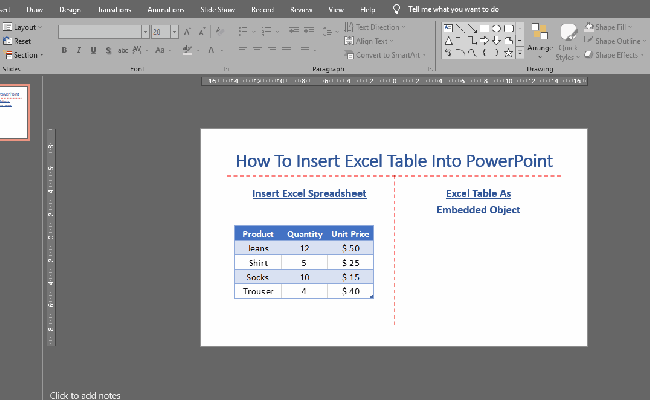Switch to Animations tab
The height and width of the screenshot is (400, 650).
click(166, 9)
